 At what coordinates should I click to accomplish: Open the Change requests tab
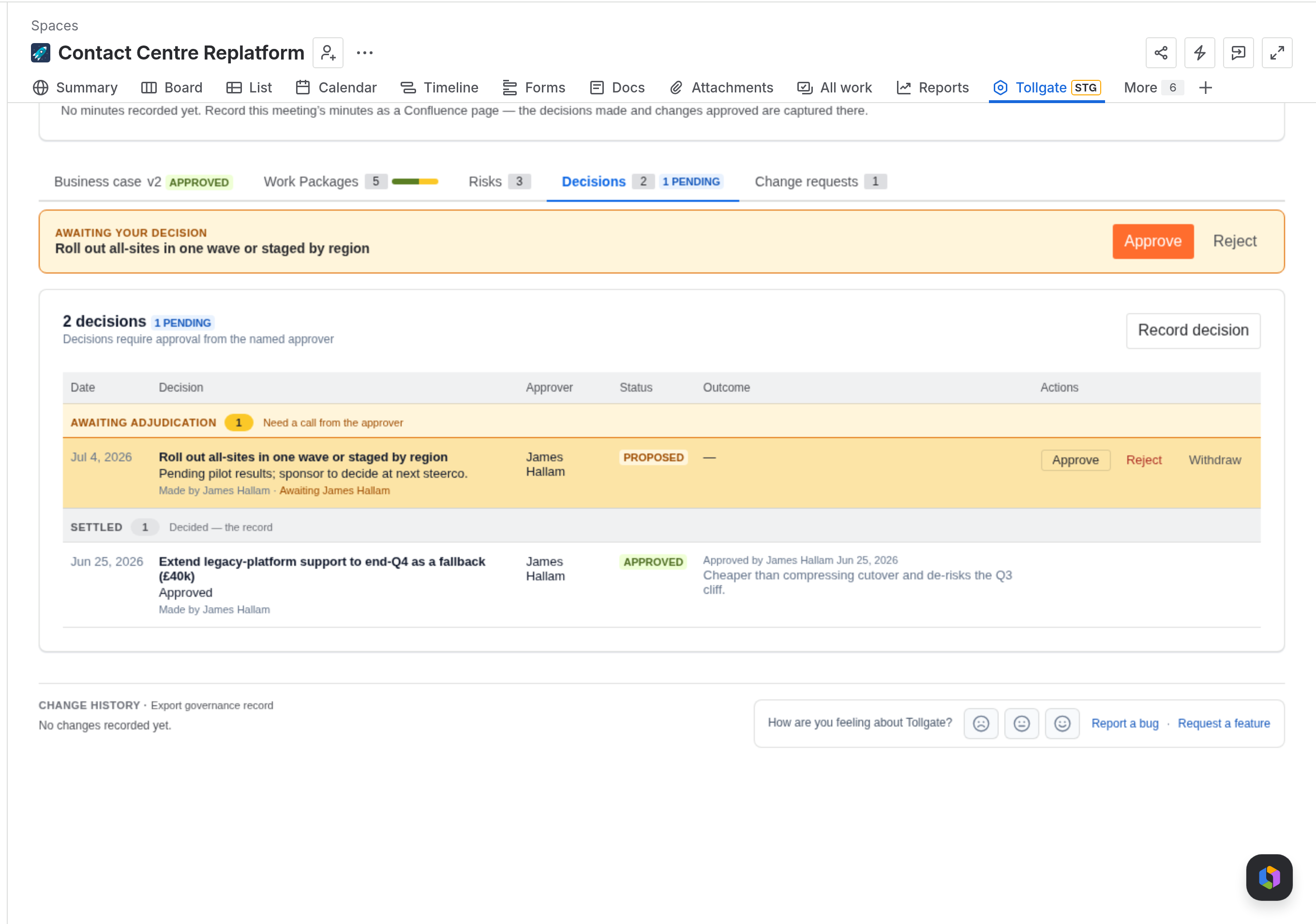[820, 182]
